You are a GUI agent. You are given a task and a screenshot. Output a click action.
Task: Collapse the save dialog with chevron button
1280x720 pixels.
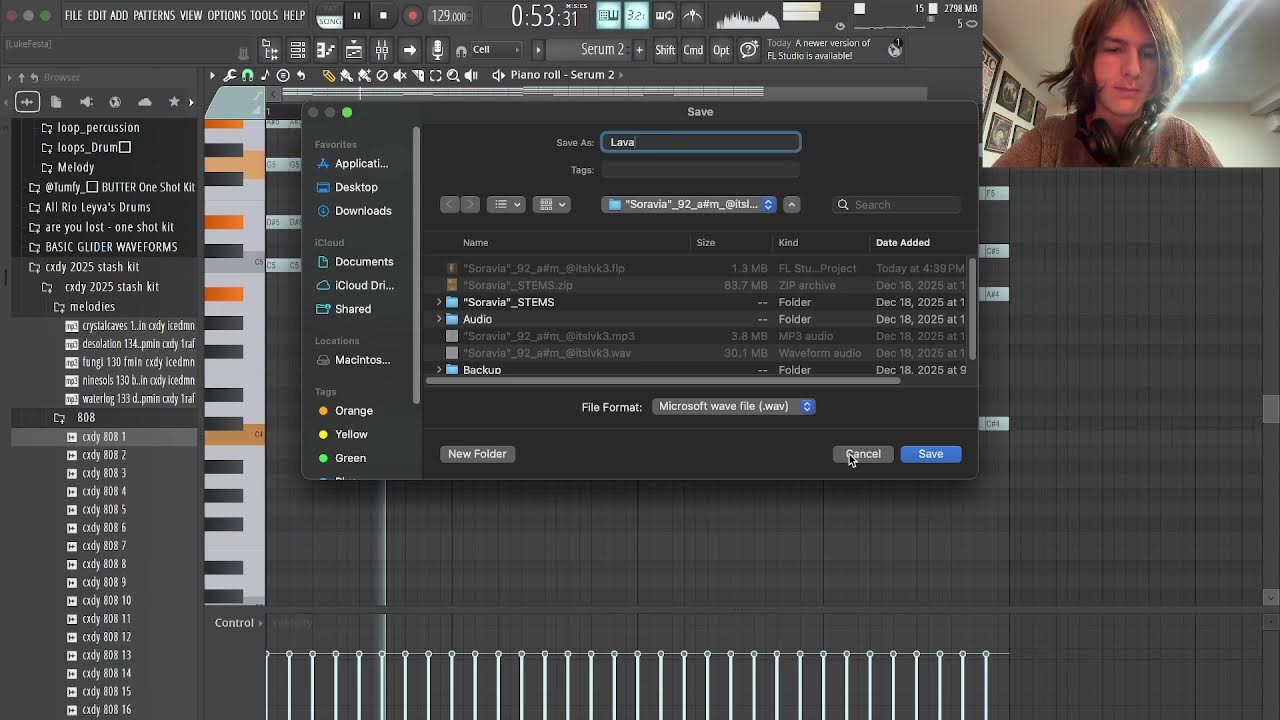pos(791,204)
